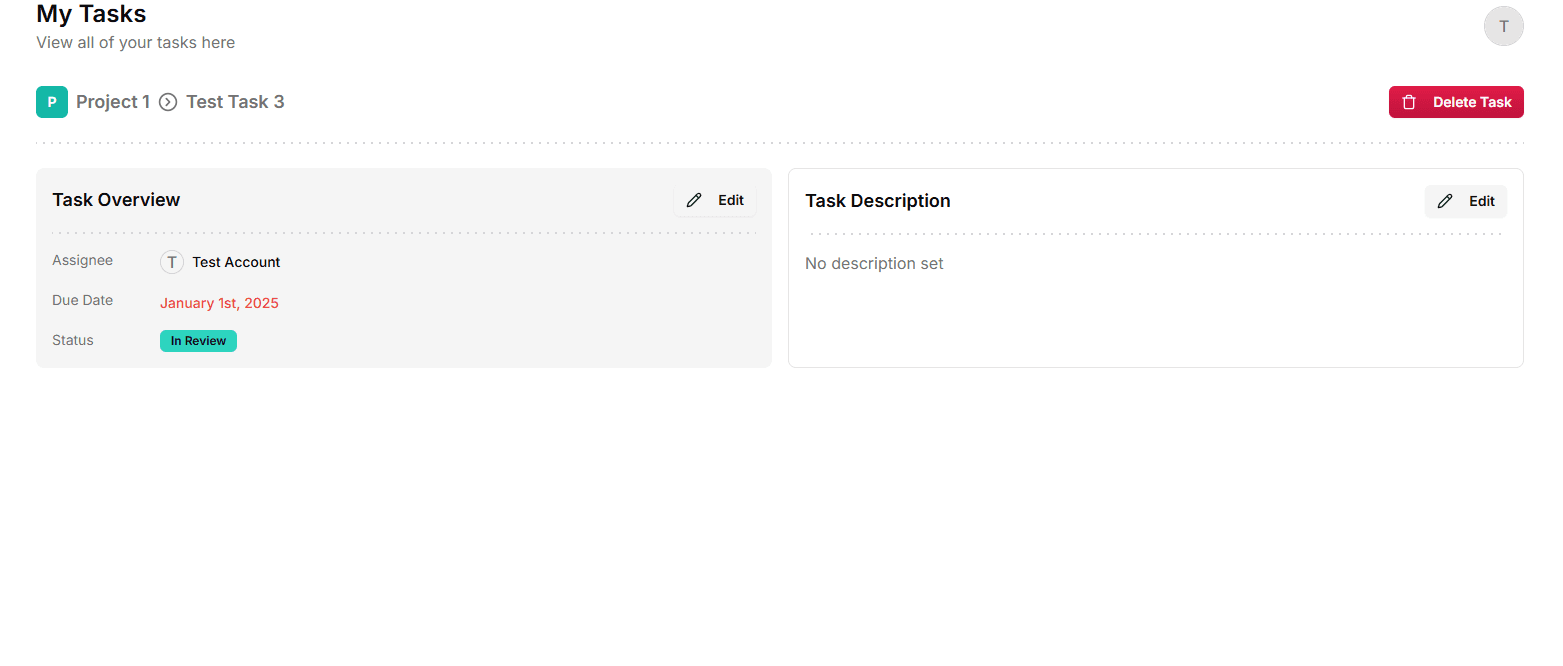Click the breadcrumb chevron arrow icon
This screenshot has height=666, width=1563.
click(x=168, y=102)
